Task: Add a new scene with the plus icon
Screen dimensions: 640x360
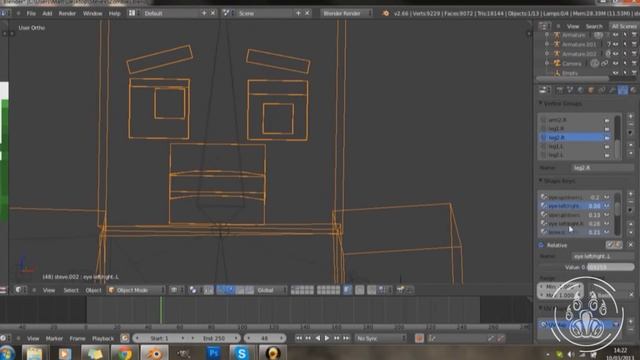Action: [298, 13]
